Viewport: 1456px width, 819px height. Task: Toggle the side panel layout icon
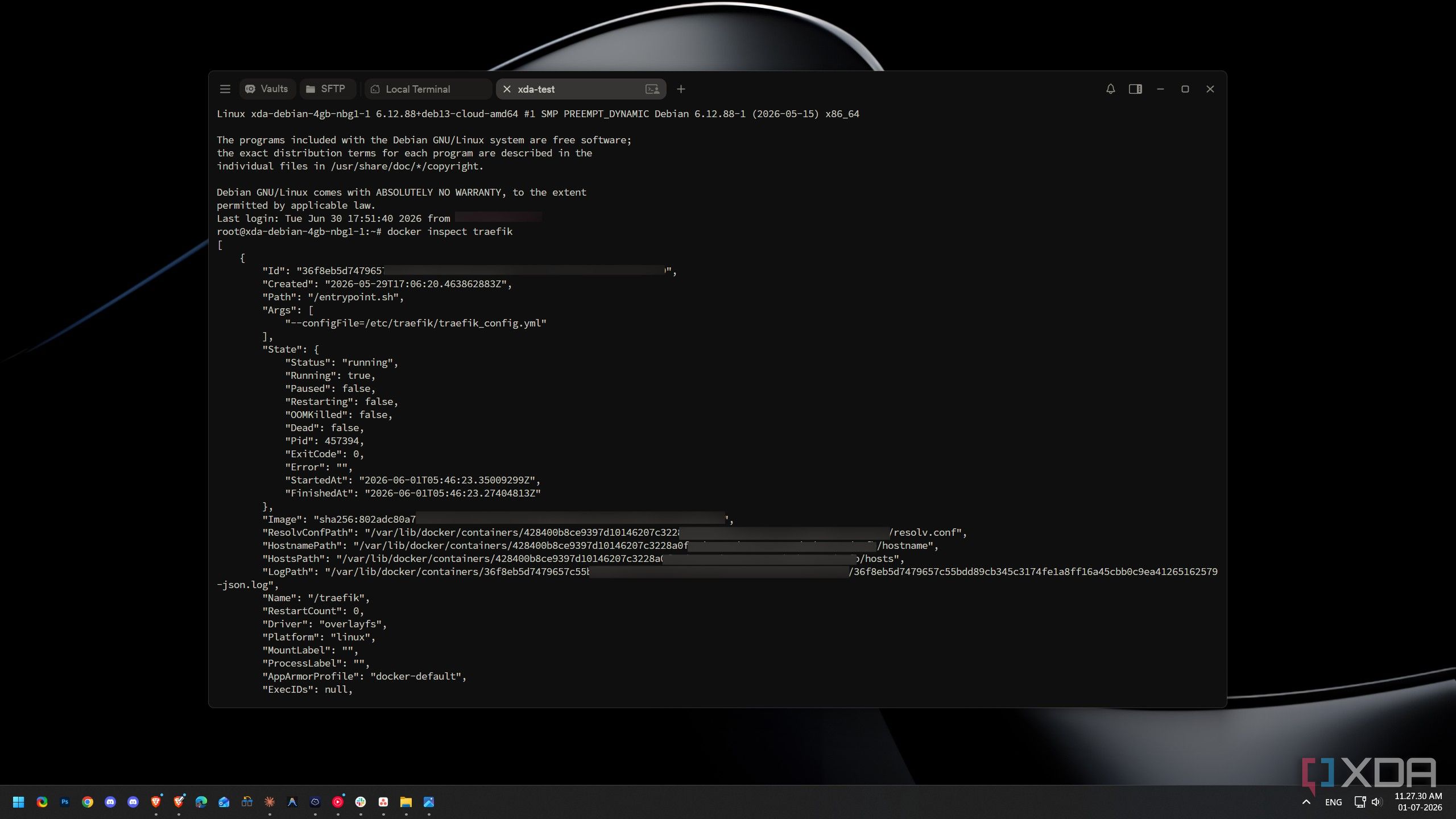(1135, 89)
